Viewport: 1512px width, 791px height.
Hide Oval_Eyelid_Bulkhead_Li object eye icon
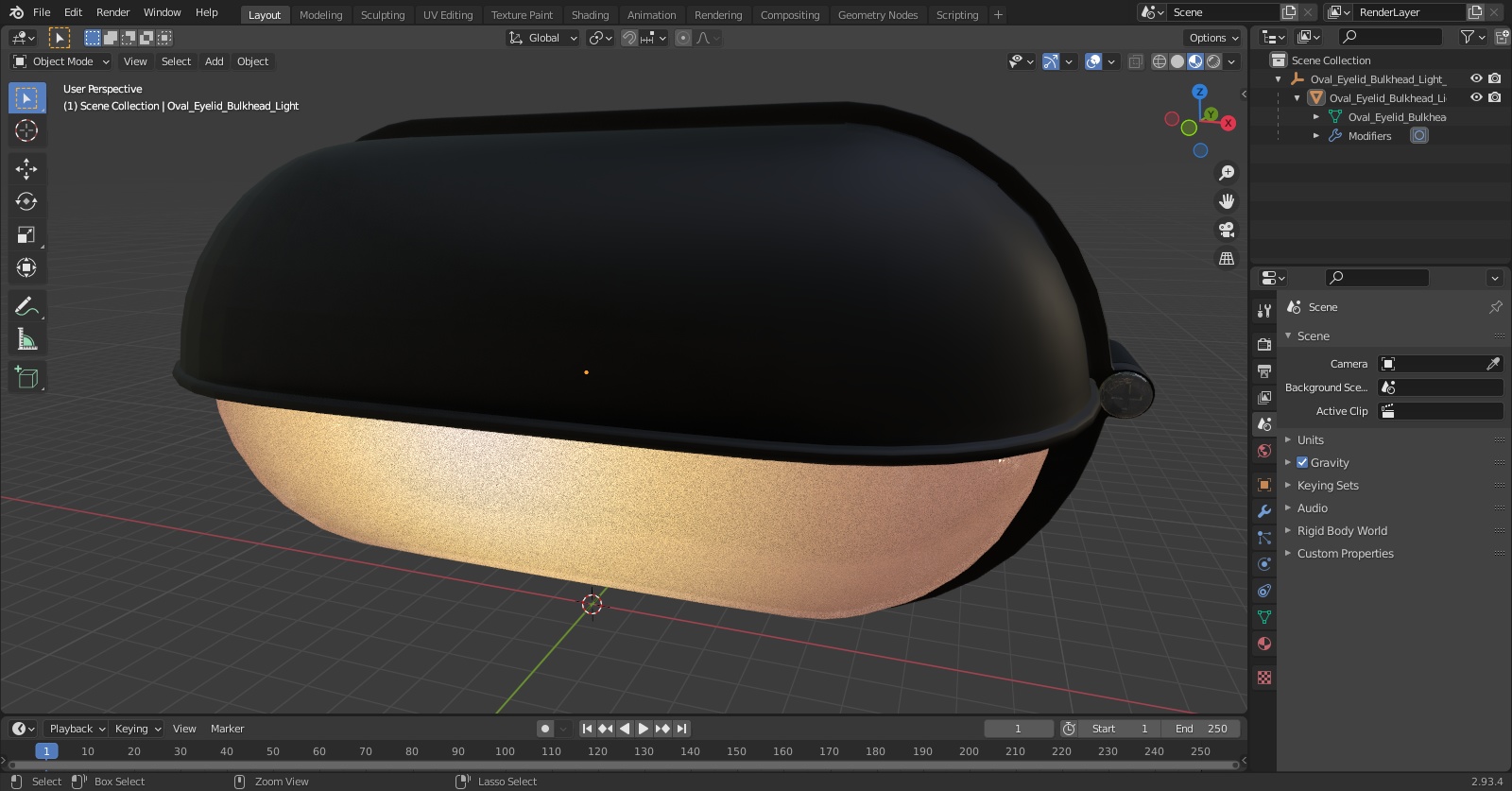pyautogui.click(x=1476, y=97)
